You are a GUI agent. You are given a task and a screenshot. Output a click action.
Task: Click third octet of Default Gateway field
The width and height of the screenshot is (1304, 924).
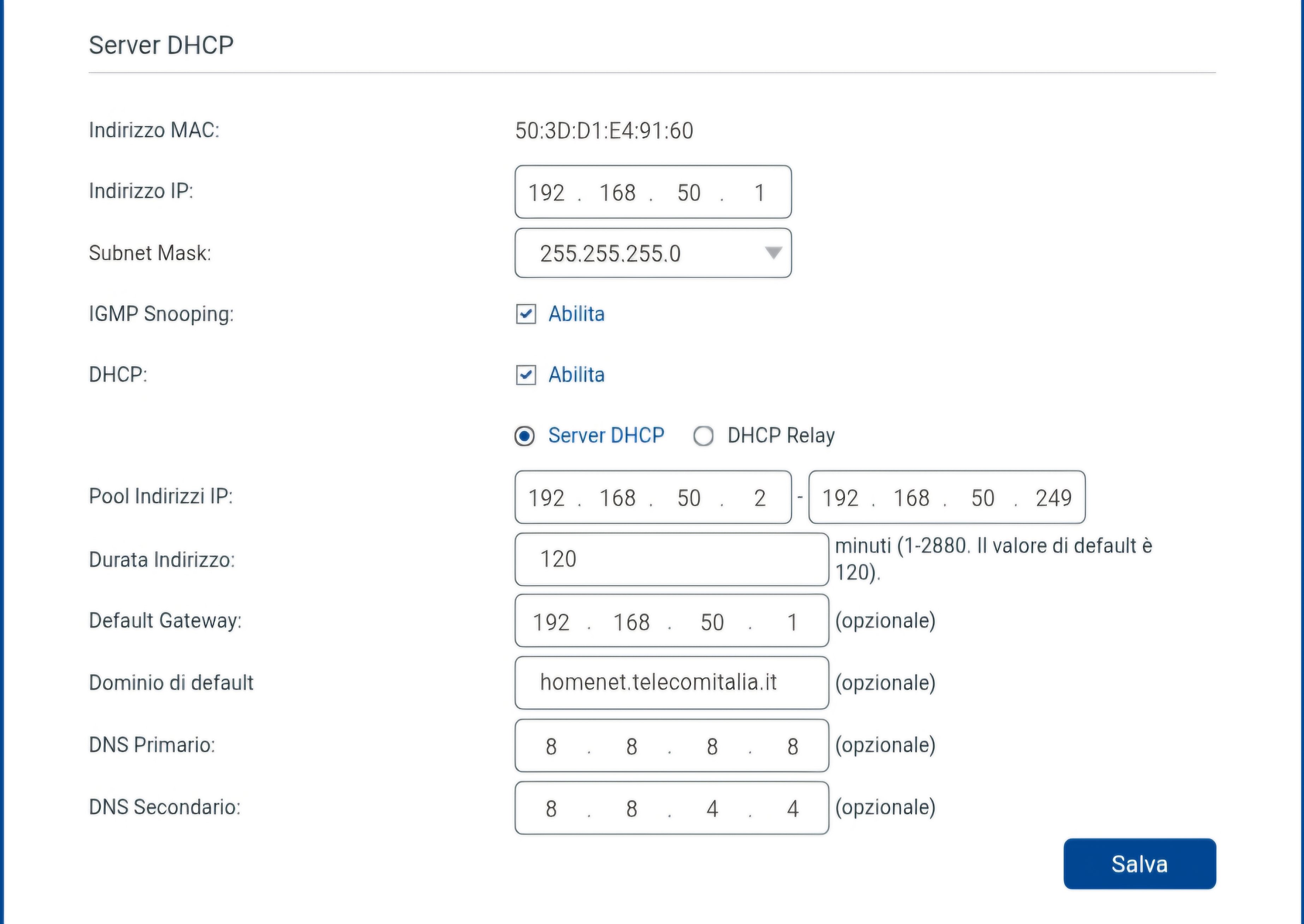(x=712, y=622)
